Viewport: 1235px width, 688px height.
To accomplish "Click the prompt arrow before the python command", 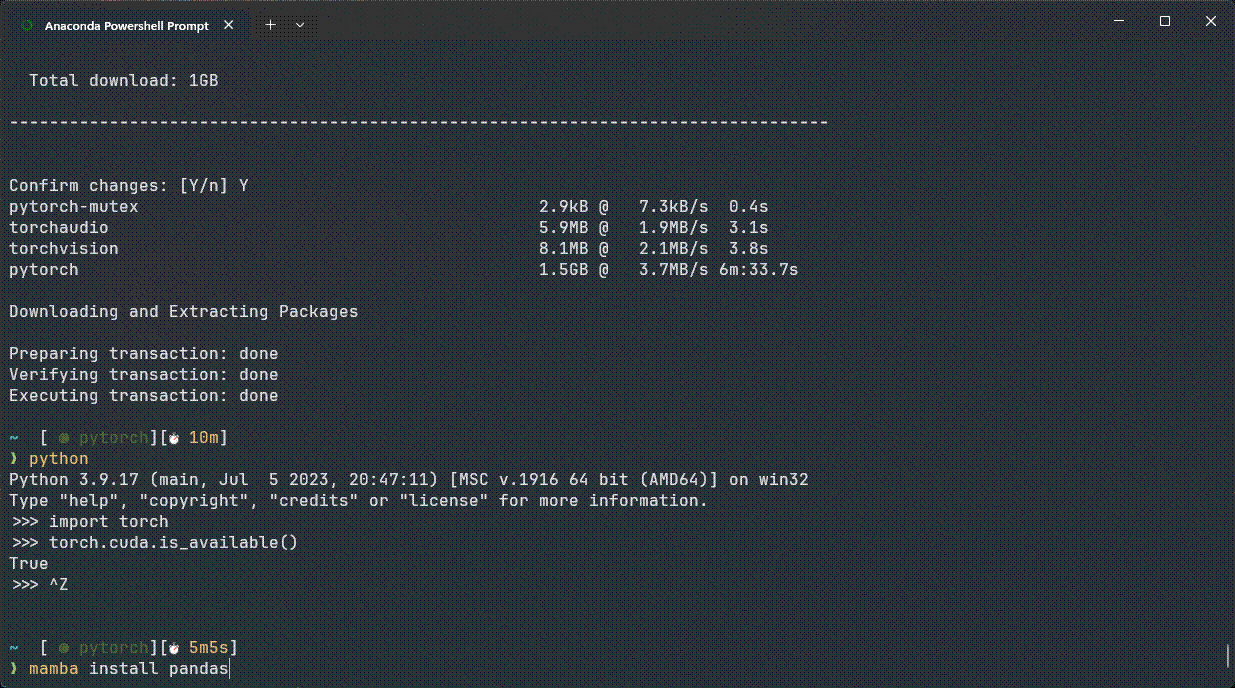I will click(x=14, y=459).
